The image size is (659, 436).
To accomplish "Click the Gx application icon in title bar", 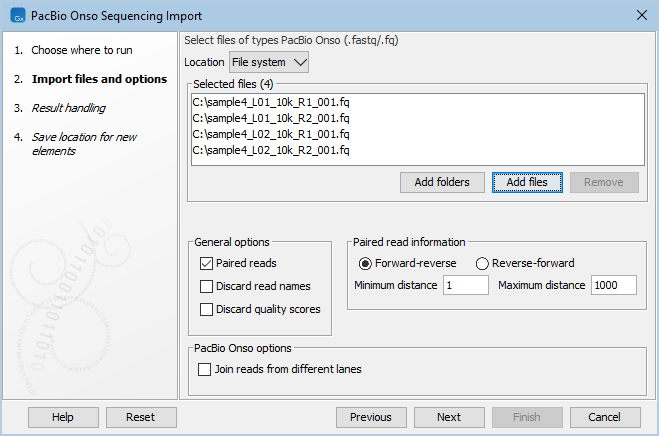I will [14, 15].
